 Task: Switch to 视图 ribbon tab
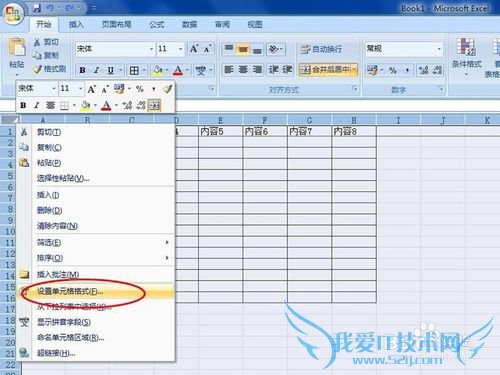tap(255, 24)
